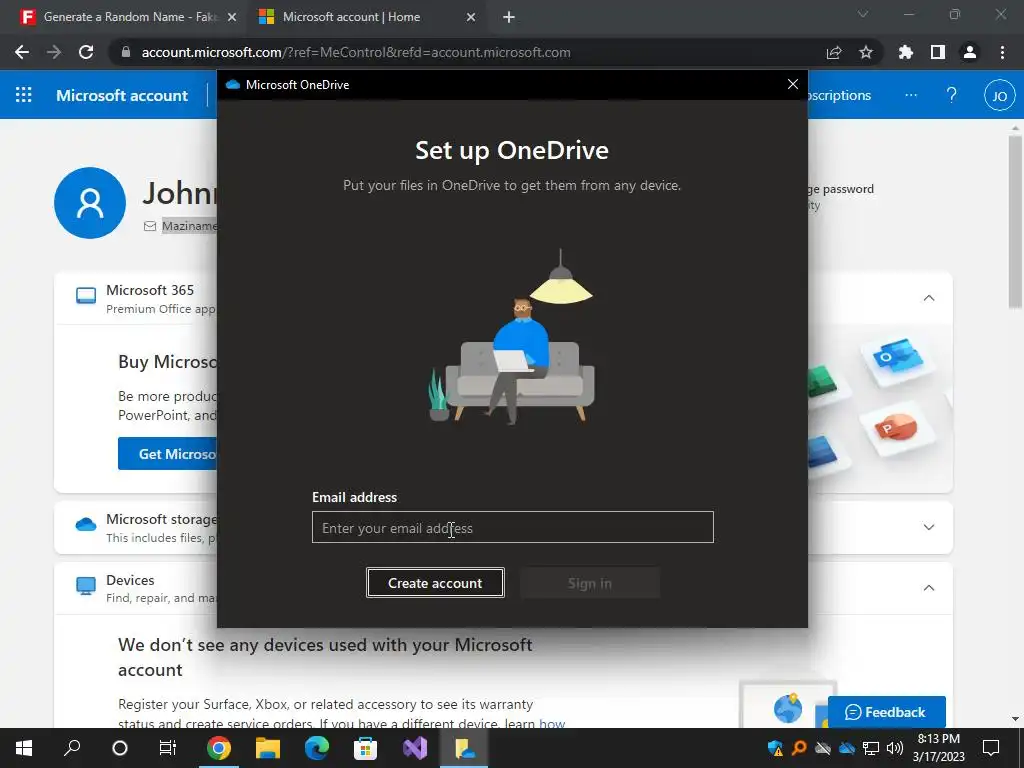This screenshot has width=1024, height=768.
Task: Open a new browser tab
Action: [x=509, y=18]
